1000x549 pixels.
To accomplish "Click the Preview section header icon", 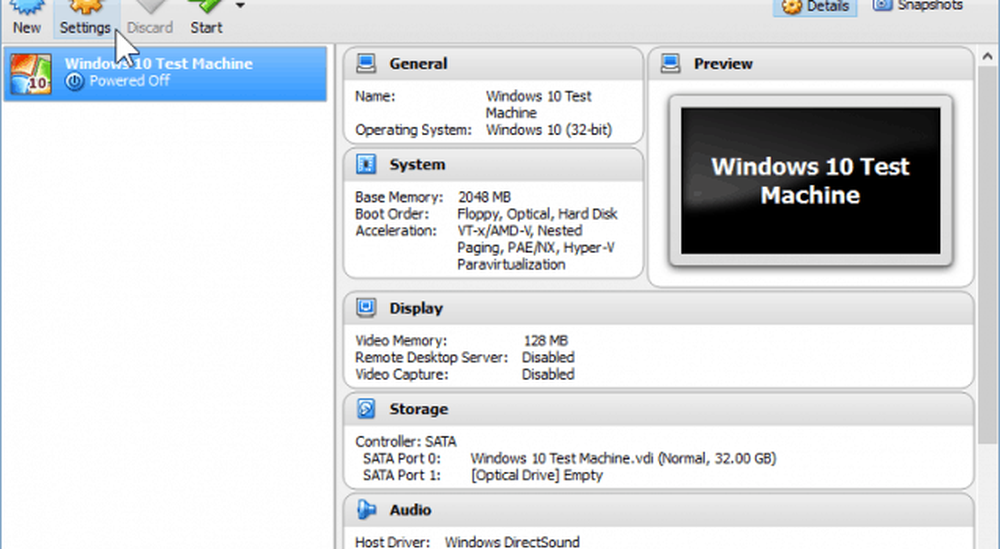I will (x=671, y=64).
